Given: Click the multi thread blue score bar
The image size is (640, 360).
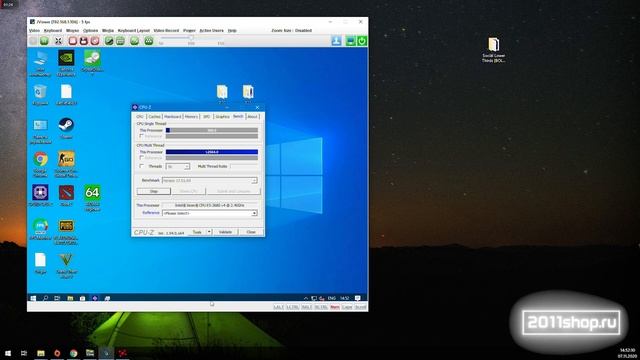Looking at the screenshot, I should click(212, 152).
